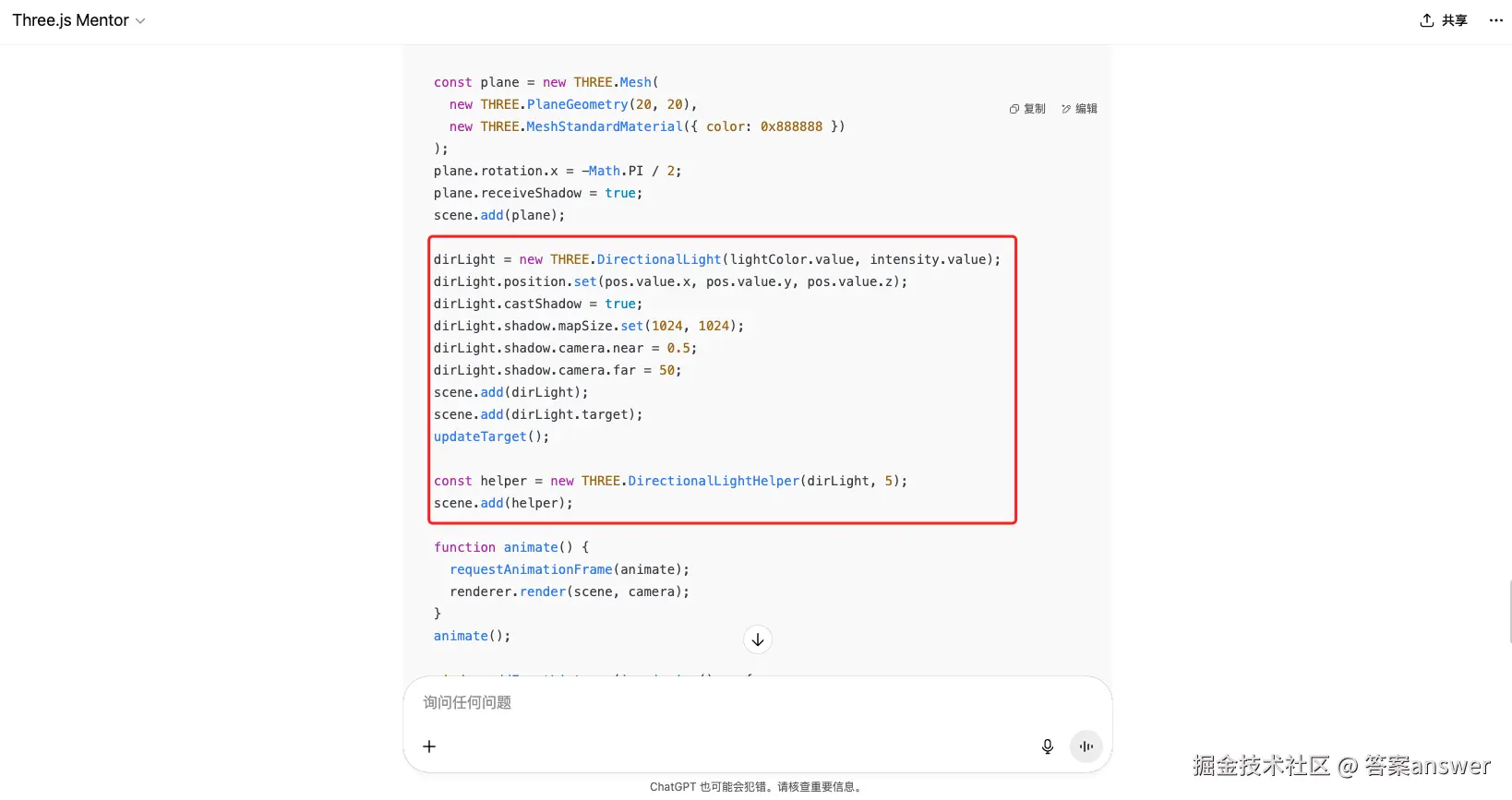Screen dimensions: 1512x800
Task: Click the 'dirLight.shadow.camera.far = 50;' line
Action: pos(558,370)
